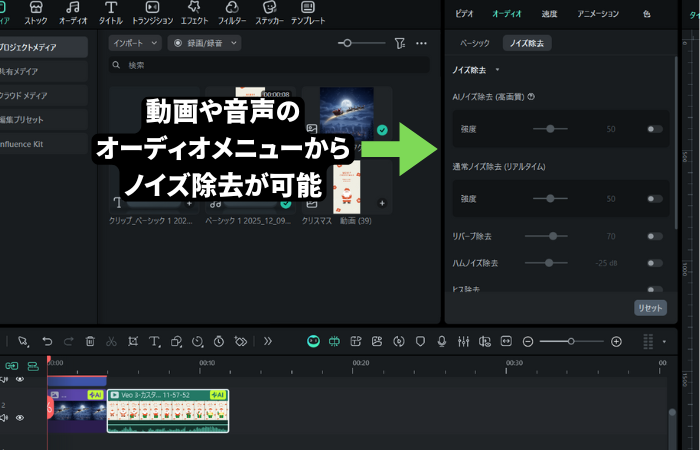
Task: Add the クリスマス 動画 (39) clip with plus icon
Action: pos(382,203)
